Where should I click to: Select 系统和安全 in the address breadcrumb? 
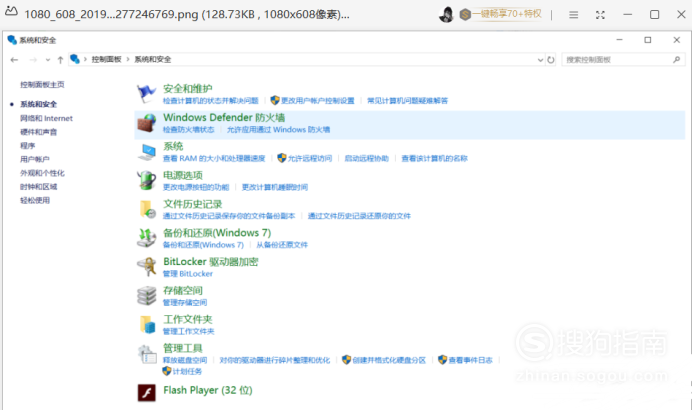[x=153, y=59]
